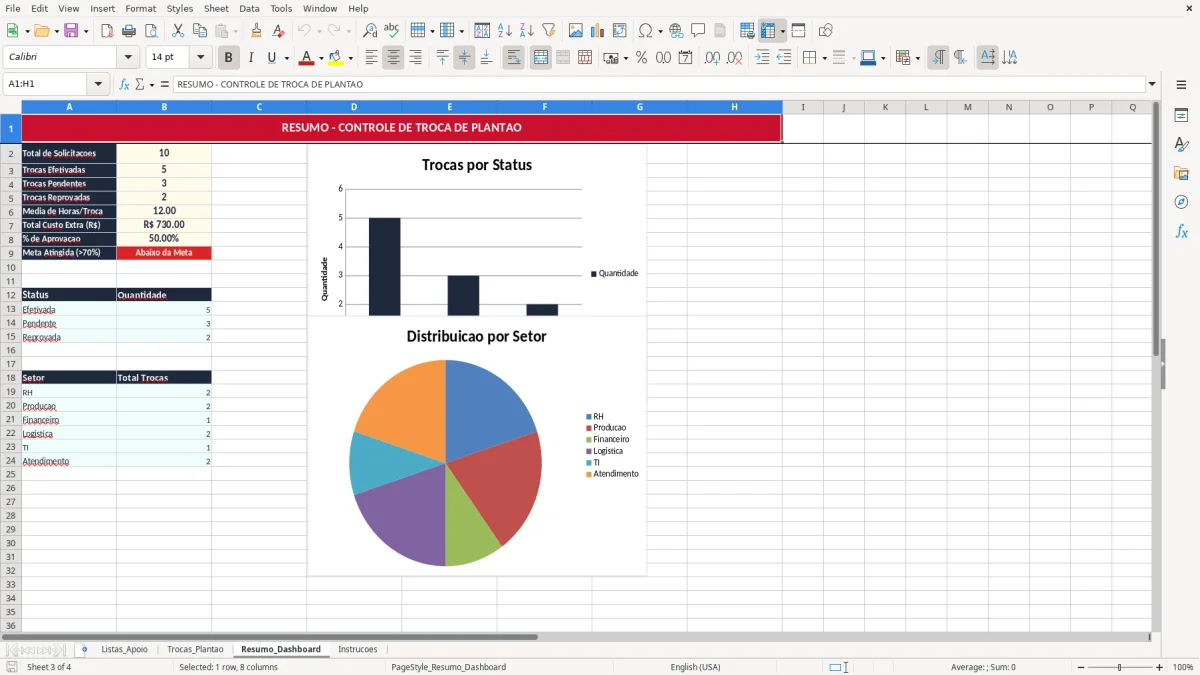Open the sidebar Gallery panel
The width and height of the screenshot is (1200, 675).
(1181, 173)
